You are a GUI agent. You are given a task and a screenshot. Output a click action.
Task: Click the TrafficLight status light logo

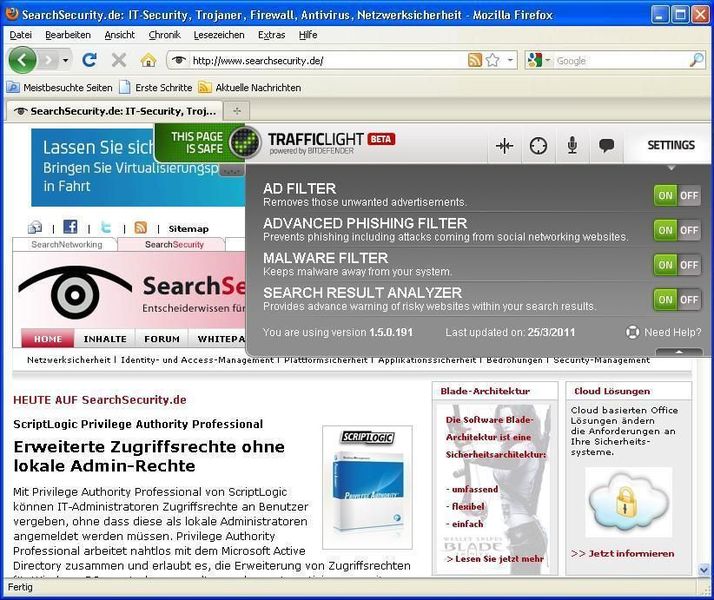245,142
